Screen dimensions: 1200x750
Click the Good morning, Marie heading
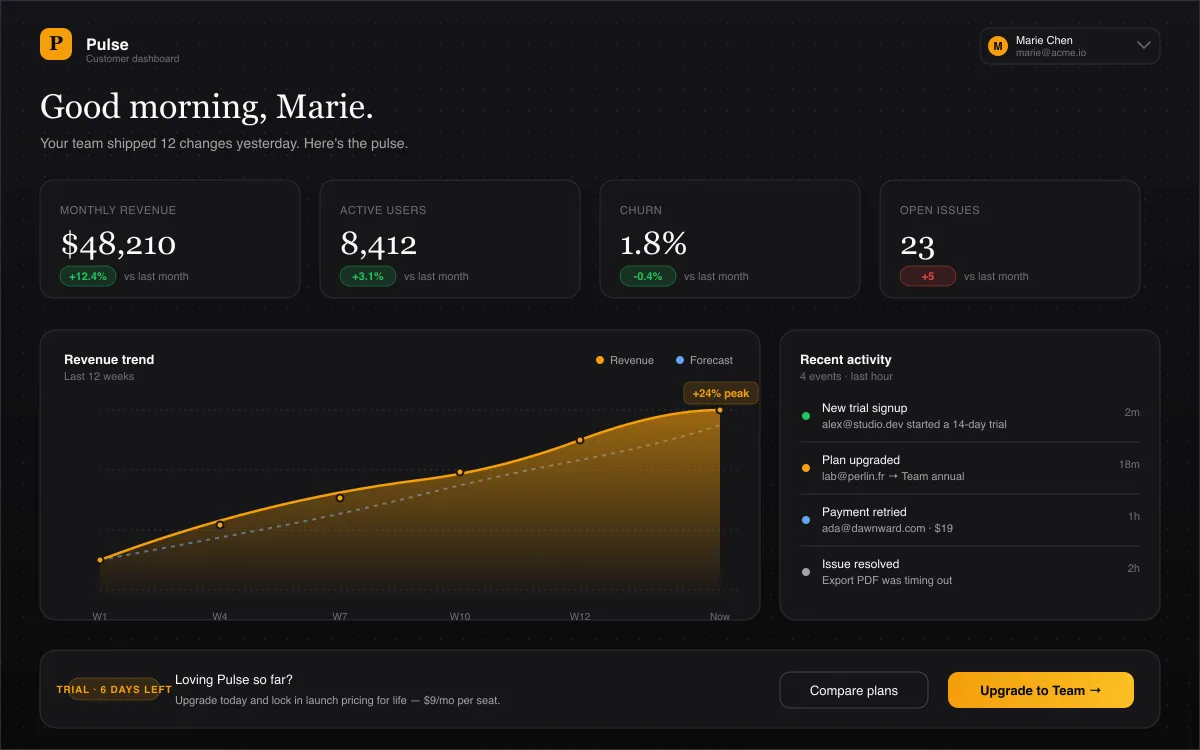click(x=207, y=106)
